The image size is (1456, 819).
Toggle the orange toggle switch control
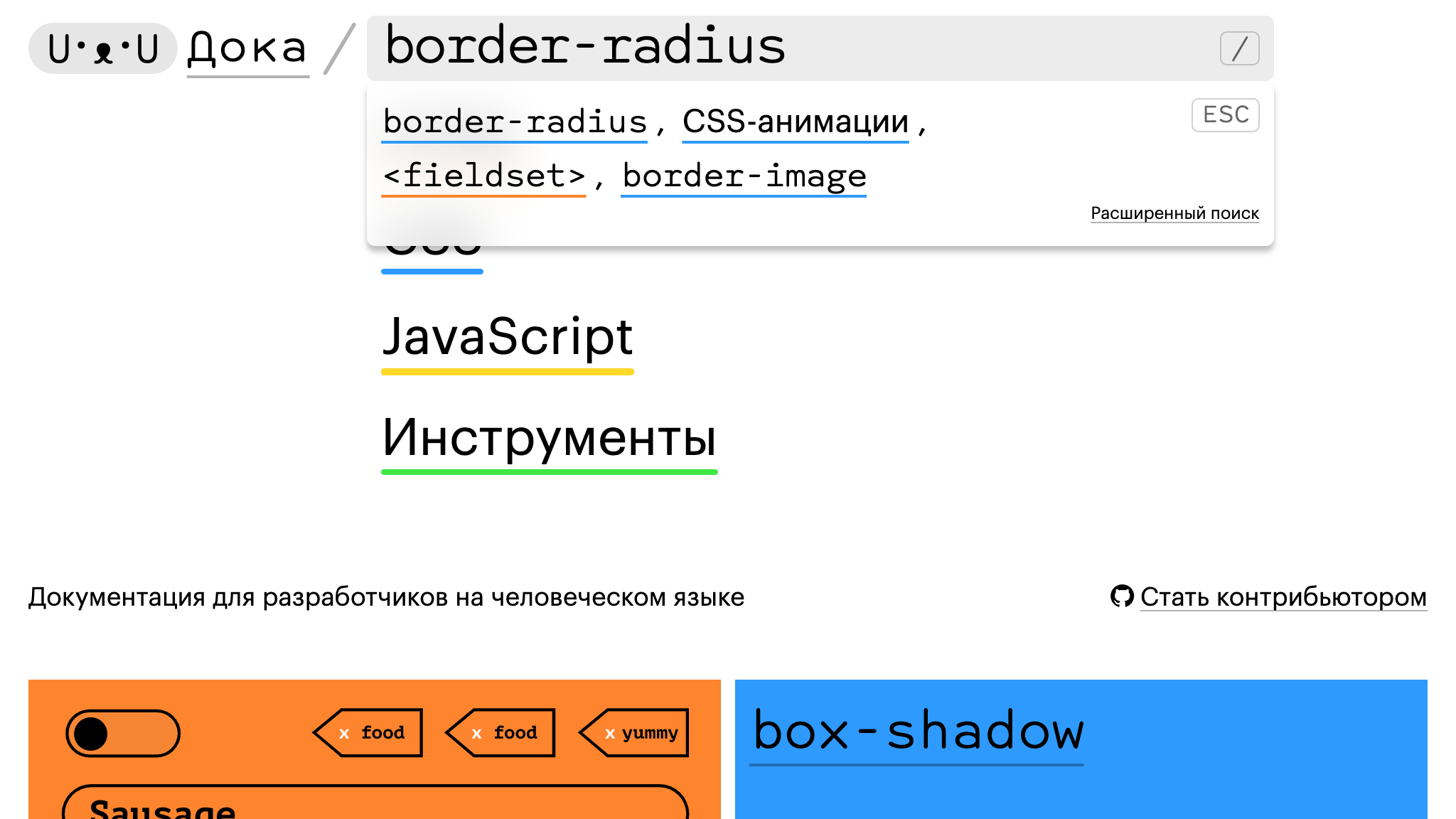click(122, 733)
